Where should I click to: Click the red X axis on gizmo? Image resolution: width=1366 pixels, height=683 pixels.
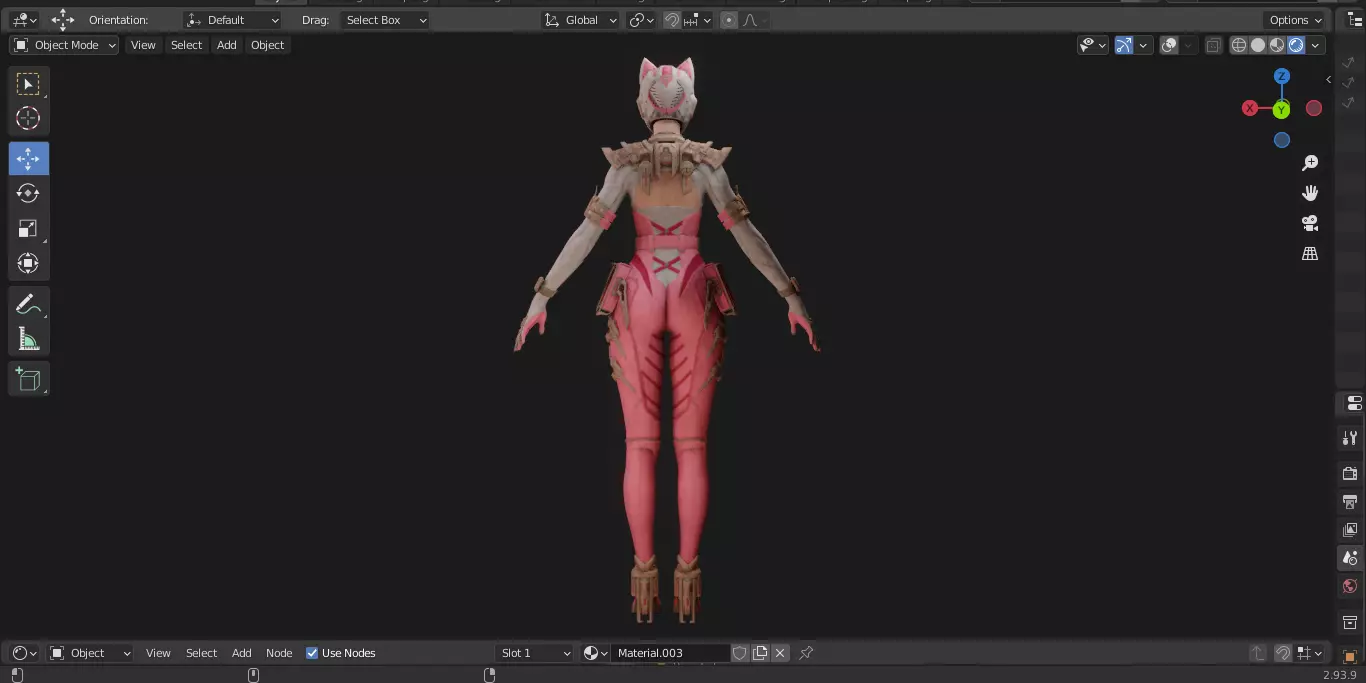pos(1250,108)
